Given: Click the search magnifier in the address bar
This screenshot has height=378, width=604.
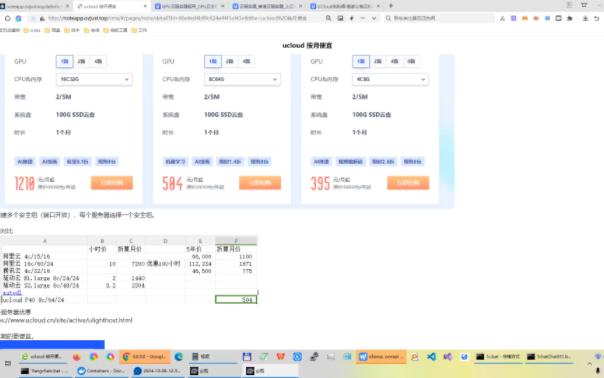Looking at the screenshot, I should point(328,18).
